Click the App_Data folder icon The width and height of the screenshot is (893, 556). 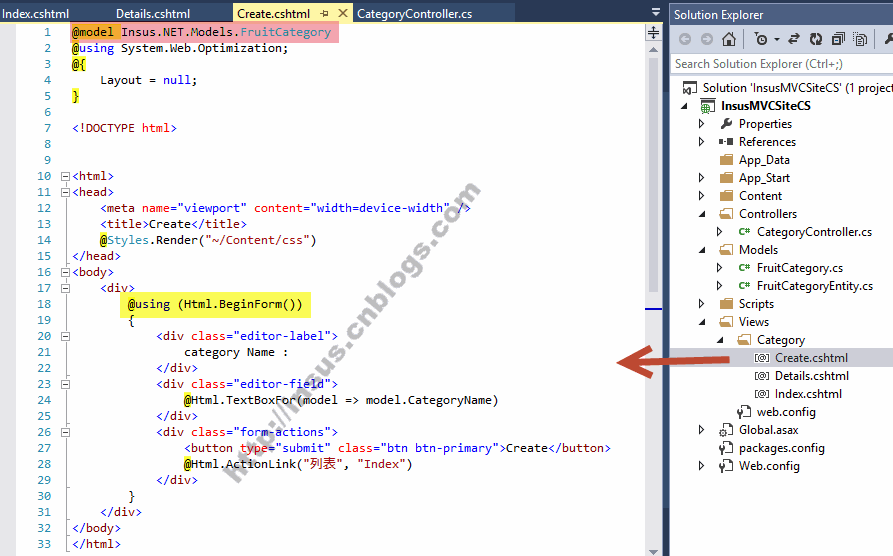726,159
